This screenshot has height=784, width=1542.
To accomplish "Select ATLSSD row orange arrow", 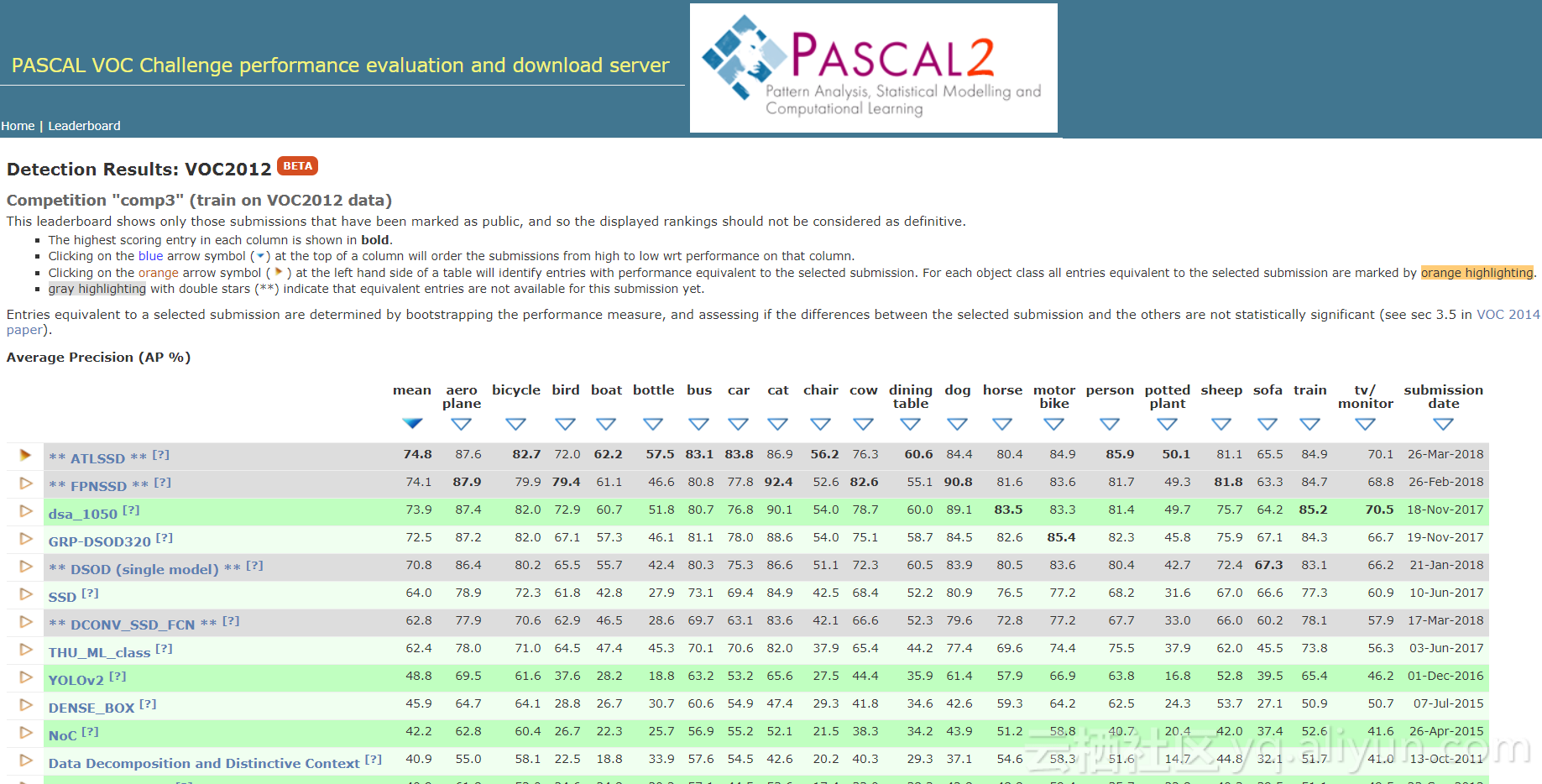I will click(x=25, y=455).
